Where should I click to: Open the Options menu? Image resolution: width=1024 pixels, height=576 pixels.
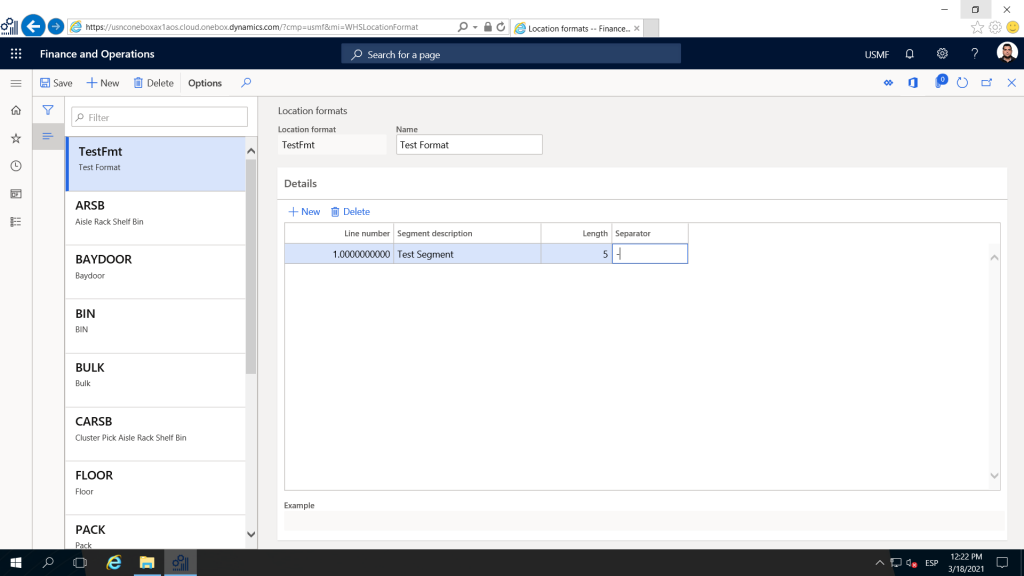(x=204, y=83)
